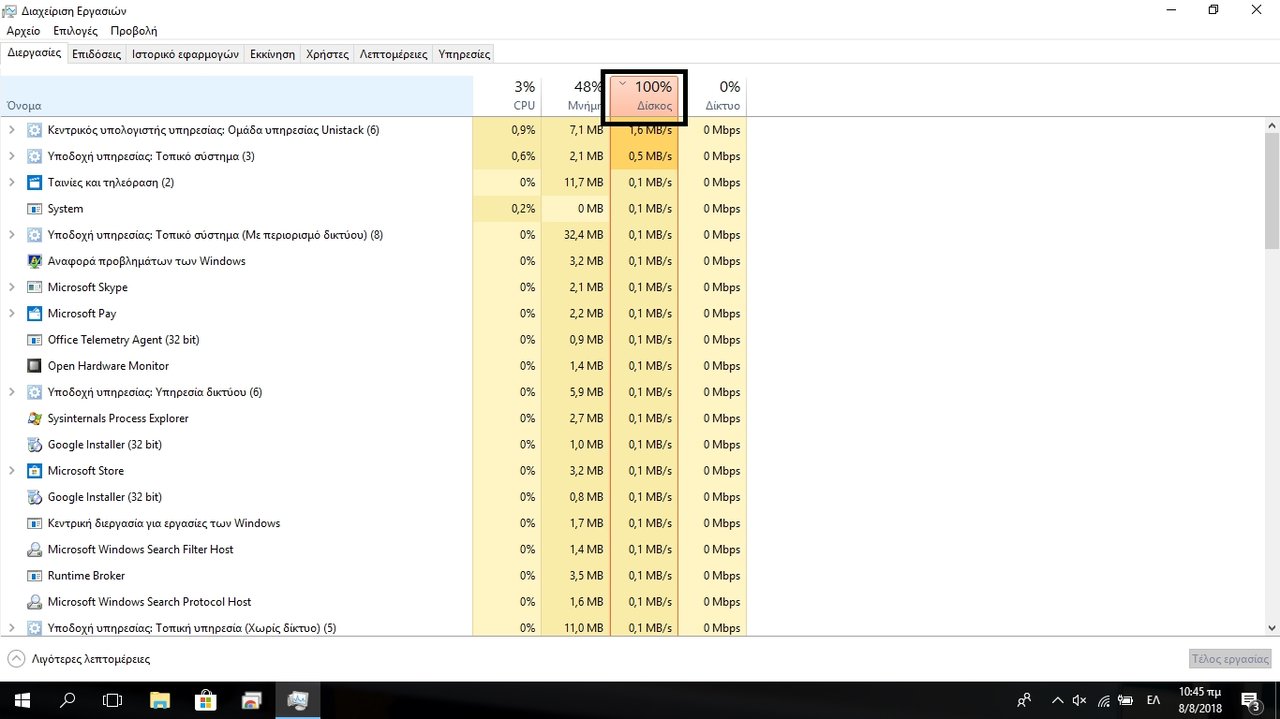
Task: Click the Ταινίες και τηλεόραση app icon
Action: 34,182
